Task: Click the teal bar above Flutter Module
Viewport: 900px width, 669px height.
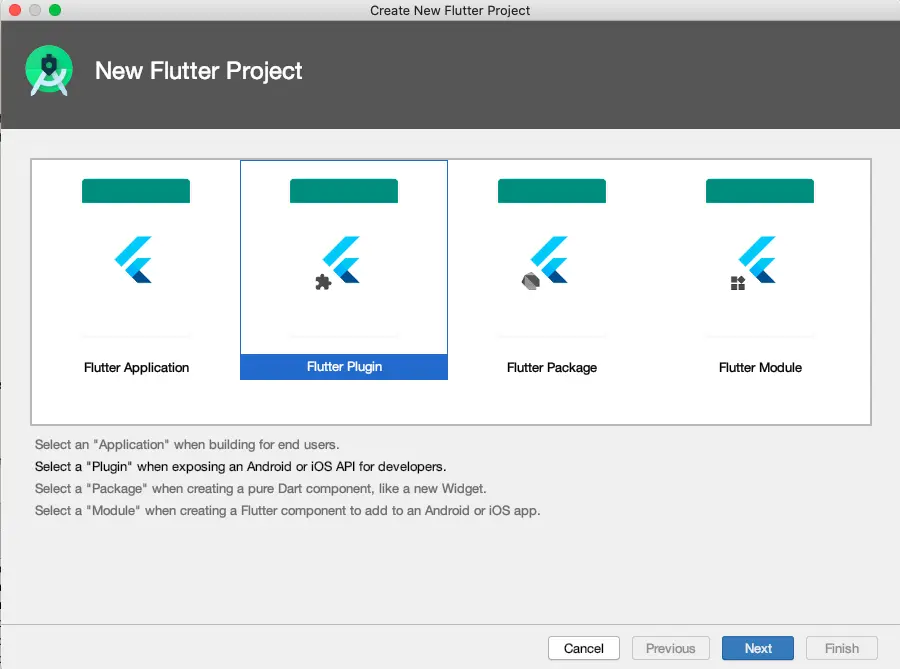Action: (x=760, y=190)
